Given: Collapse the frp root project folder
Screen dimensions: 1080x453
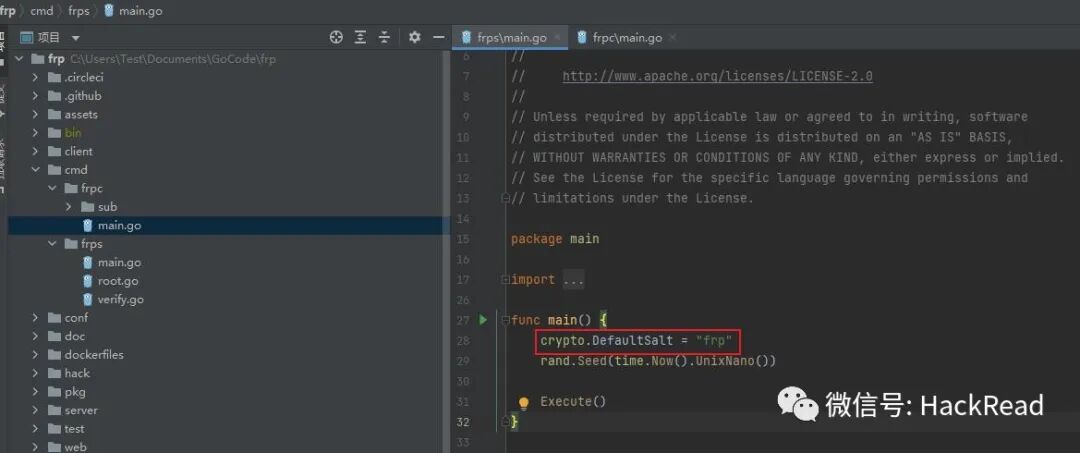Looking at the screenshot, I should coord(19,59).
